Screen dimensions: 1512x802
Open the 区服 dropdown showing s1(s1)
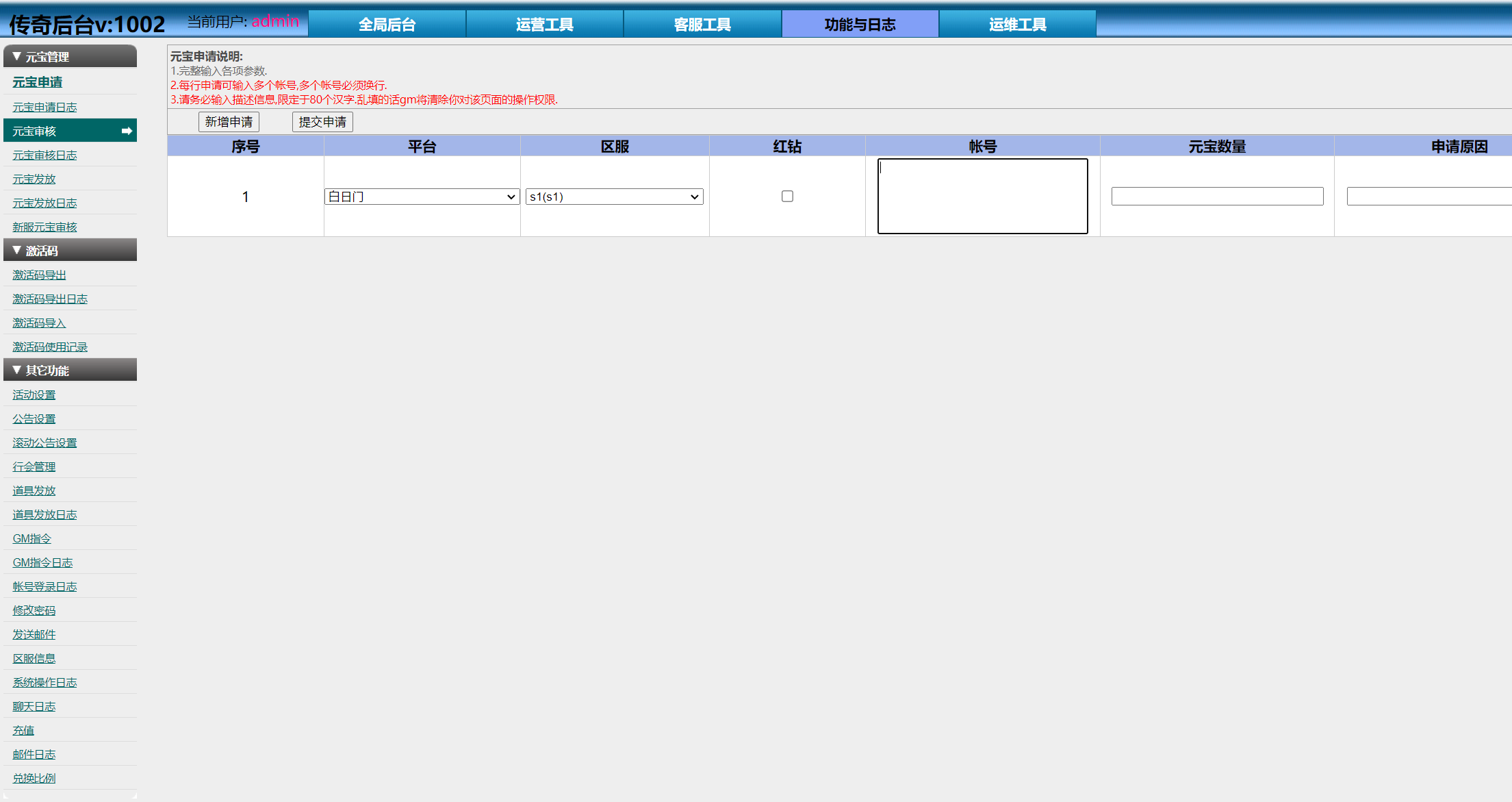pyautogui.click(x=614, y=197)
